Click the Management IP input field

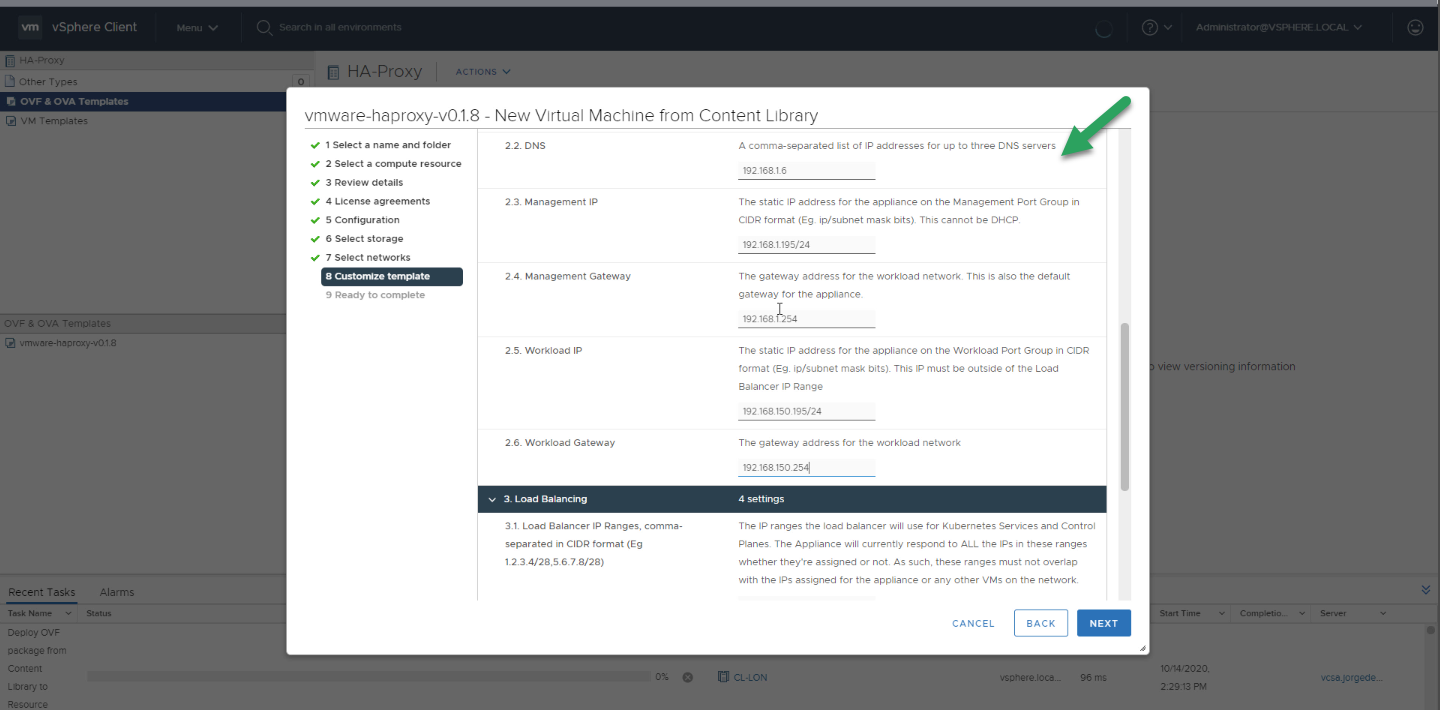[x=806, y=245]
